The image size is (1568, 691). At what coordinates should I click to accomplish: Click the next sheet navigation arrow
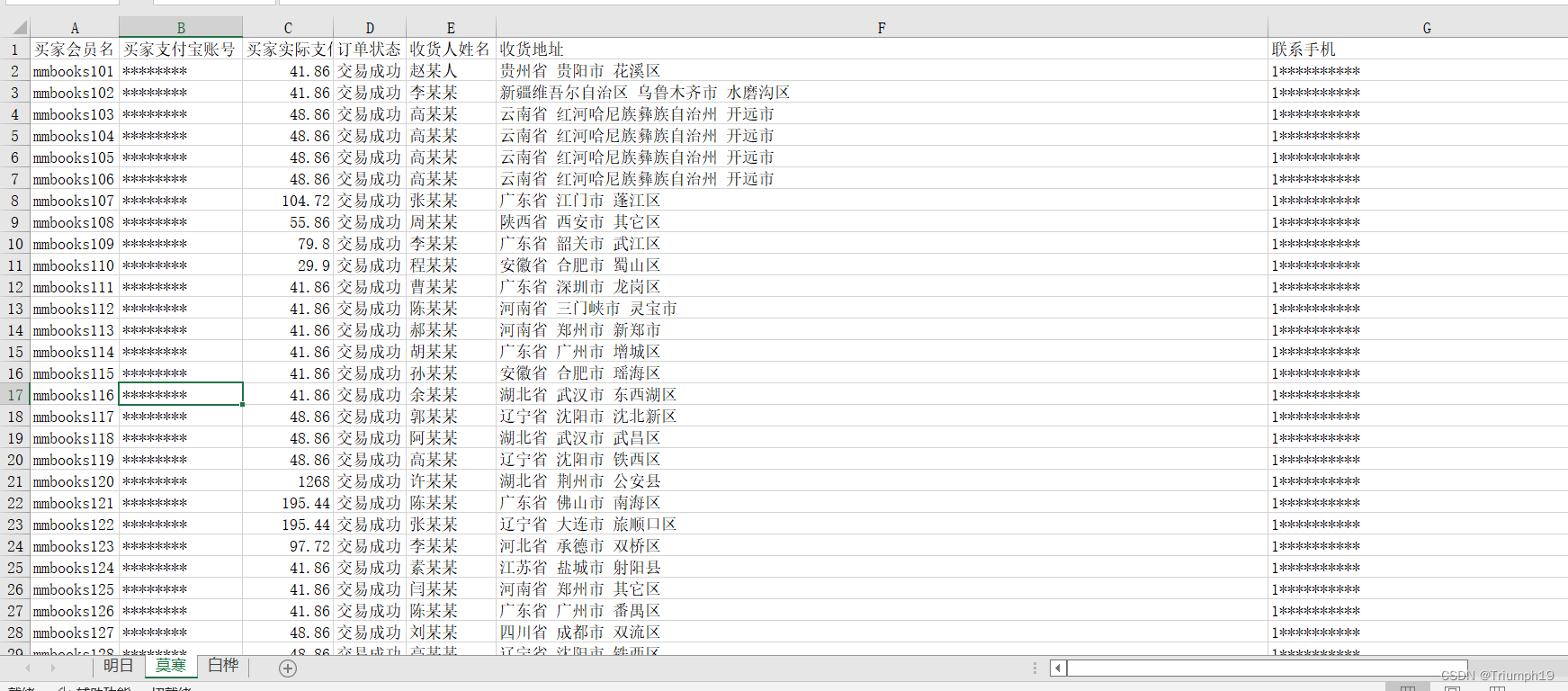coord(53,668)
